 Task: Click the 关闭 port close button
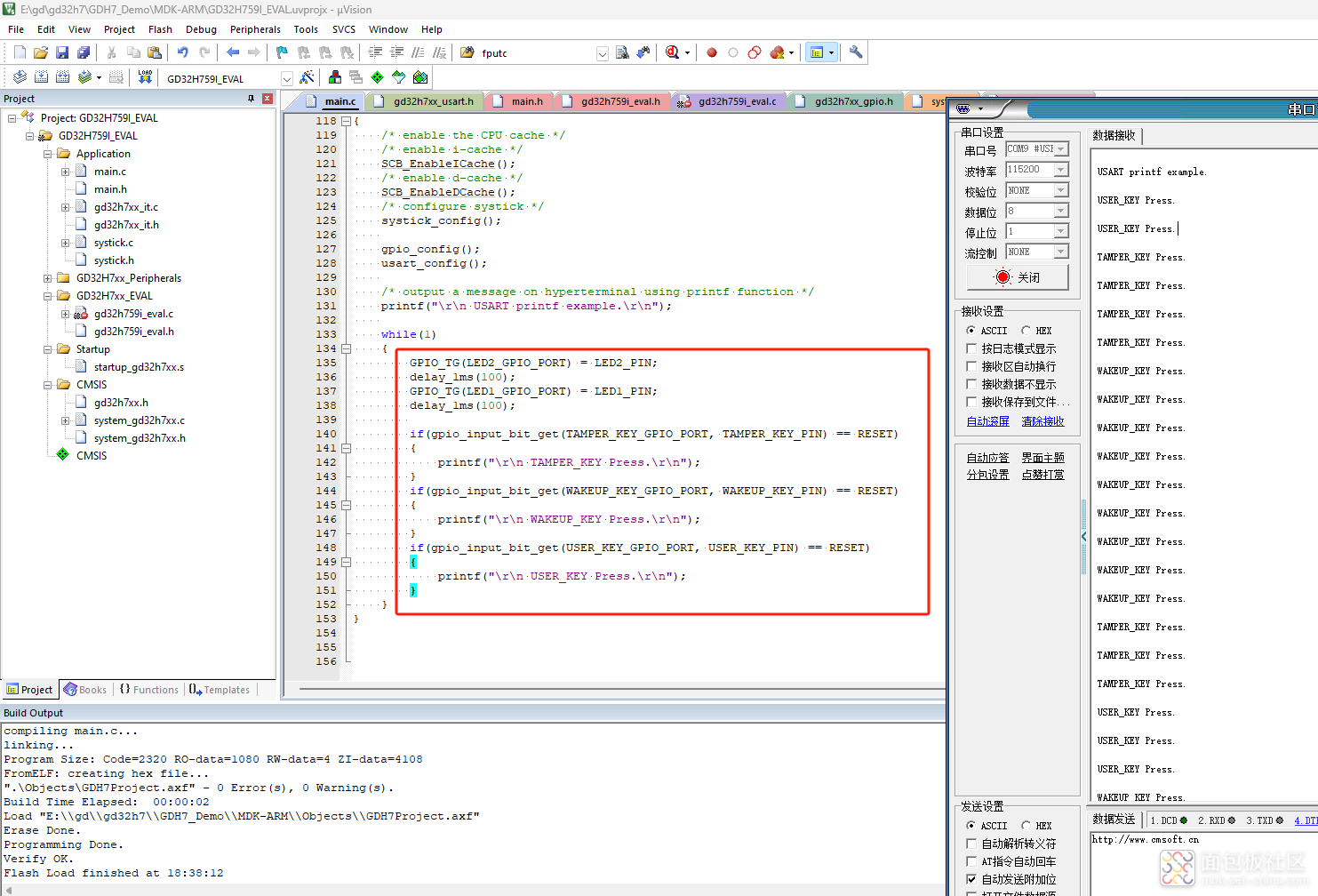click(x=1017, y=277)
